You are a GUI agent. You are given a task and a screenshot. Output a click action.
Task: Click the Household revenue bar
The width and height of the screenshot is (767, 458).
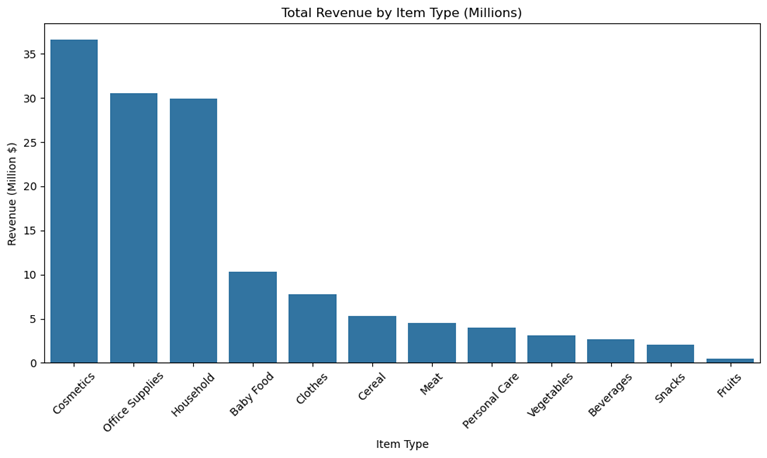193,230
